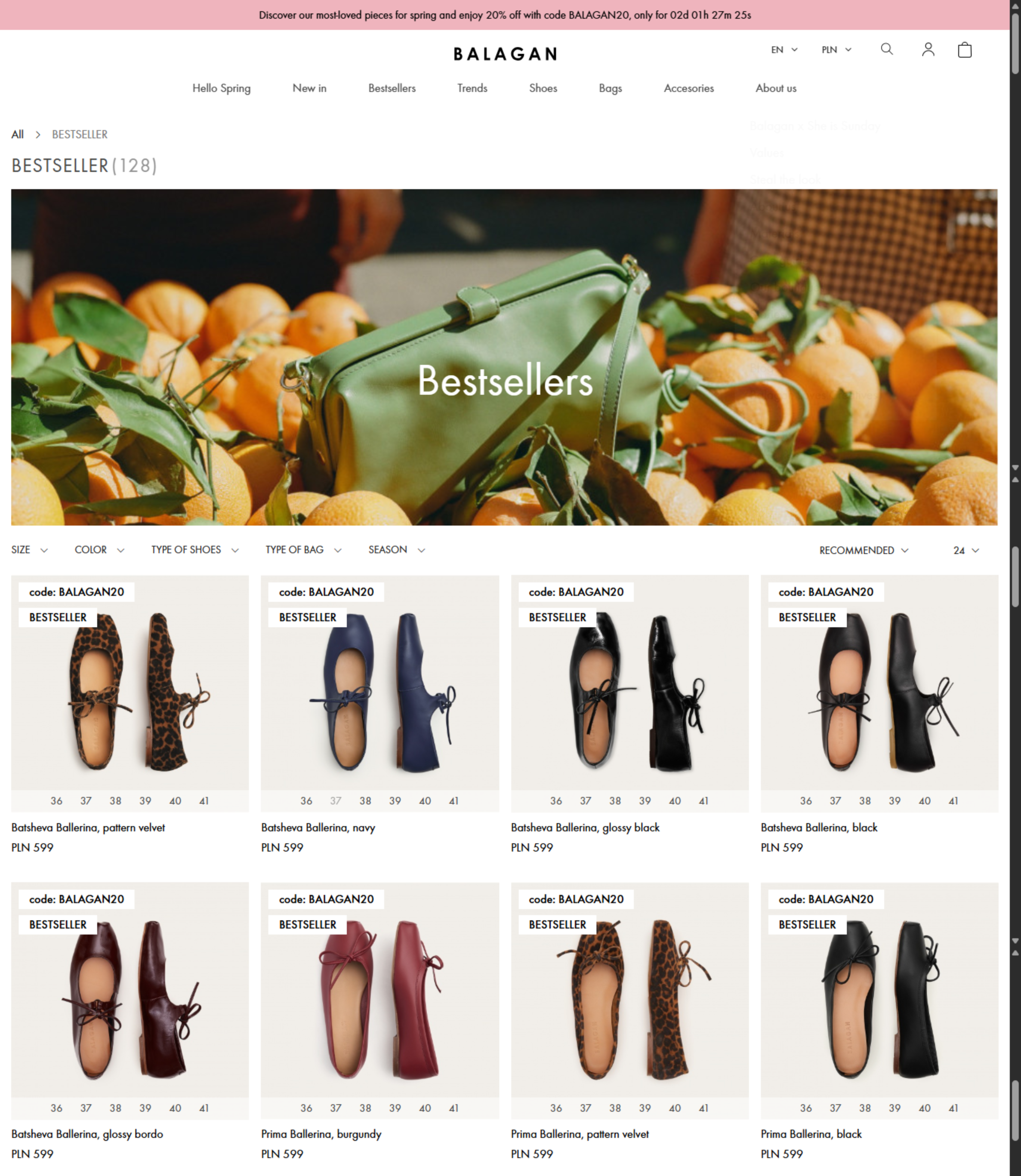Select size 40 for Prima burgundy

[425, 1108]
